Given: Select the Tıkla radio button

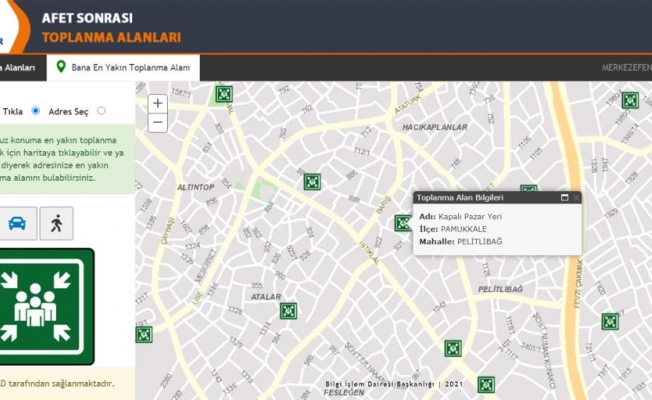Looking at the screenshot, I should (36, 111).
